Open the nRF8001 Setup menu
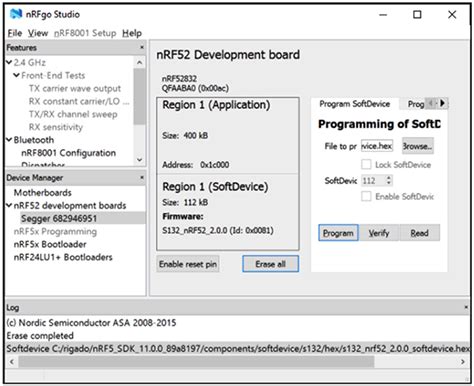The image size is (474, 386). tap(85, 33)
